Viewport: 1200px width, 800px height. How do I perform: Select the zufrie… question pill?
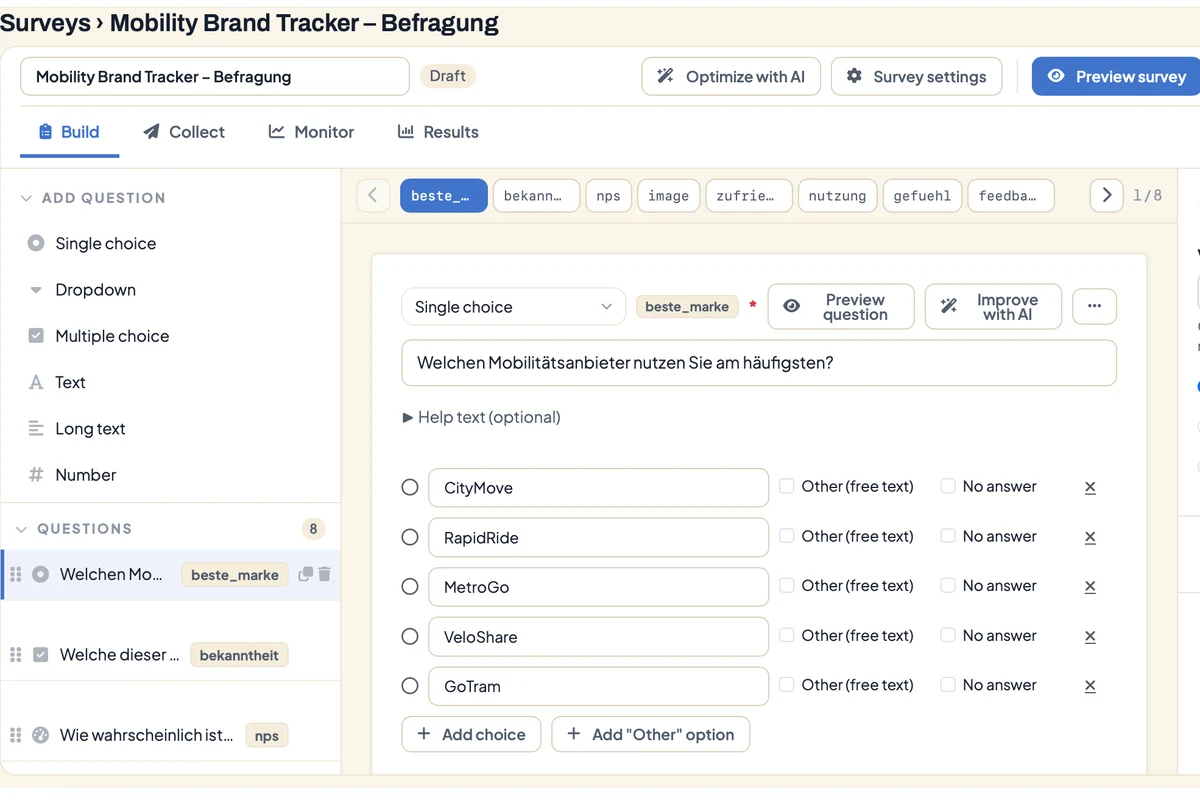coord(749,196)
